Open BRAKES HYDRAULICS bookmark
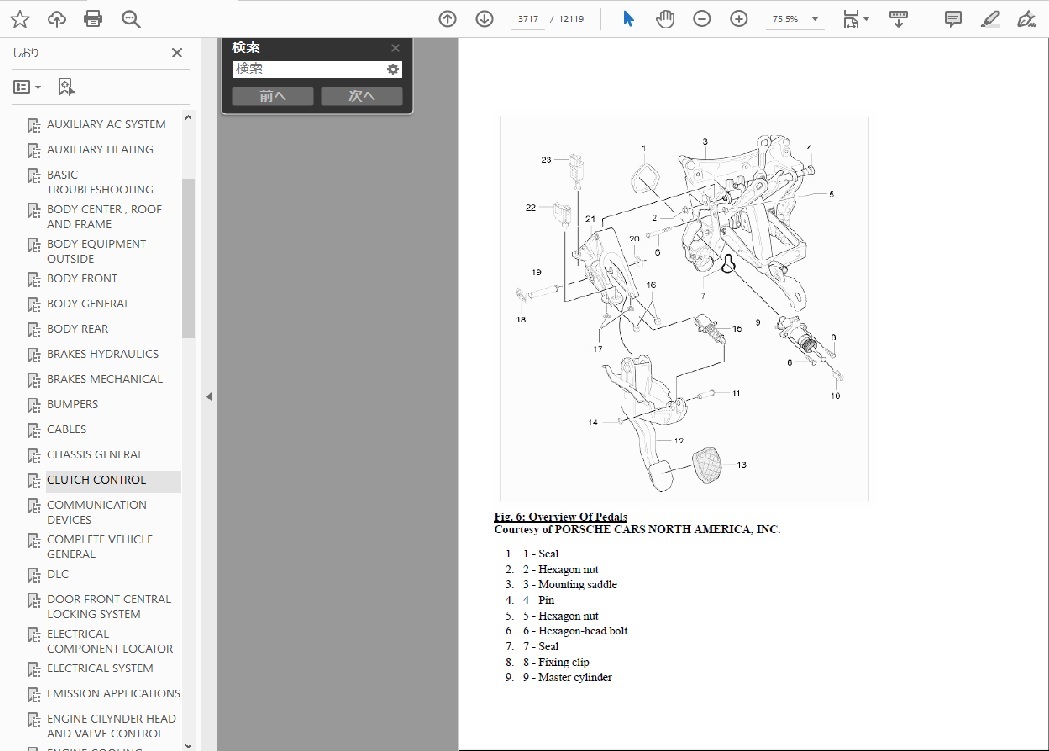 (103, 354)
